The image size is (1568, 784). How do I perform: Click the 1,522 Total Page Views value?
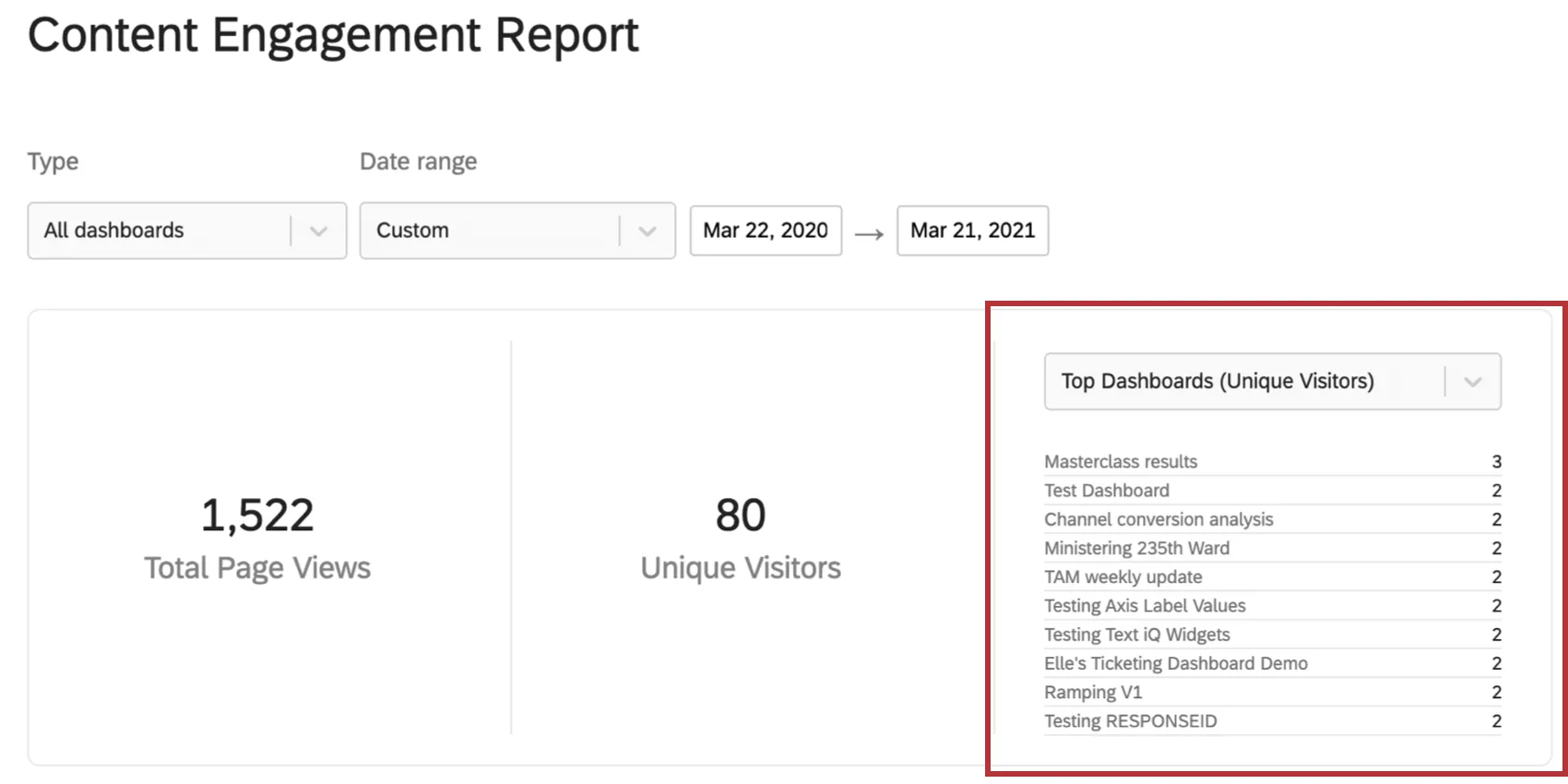click(257, 515)
